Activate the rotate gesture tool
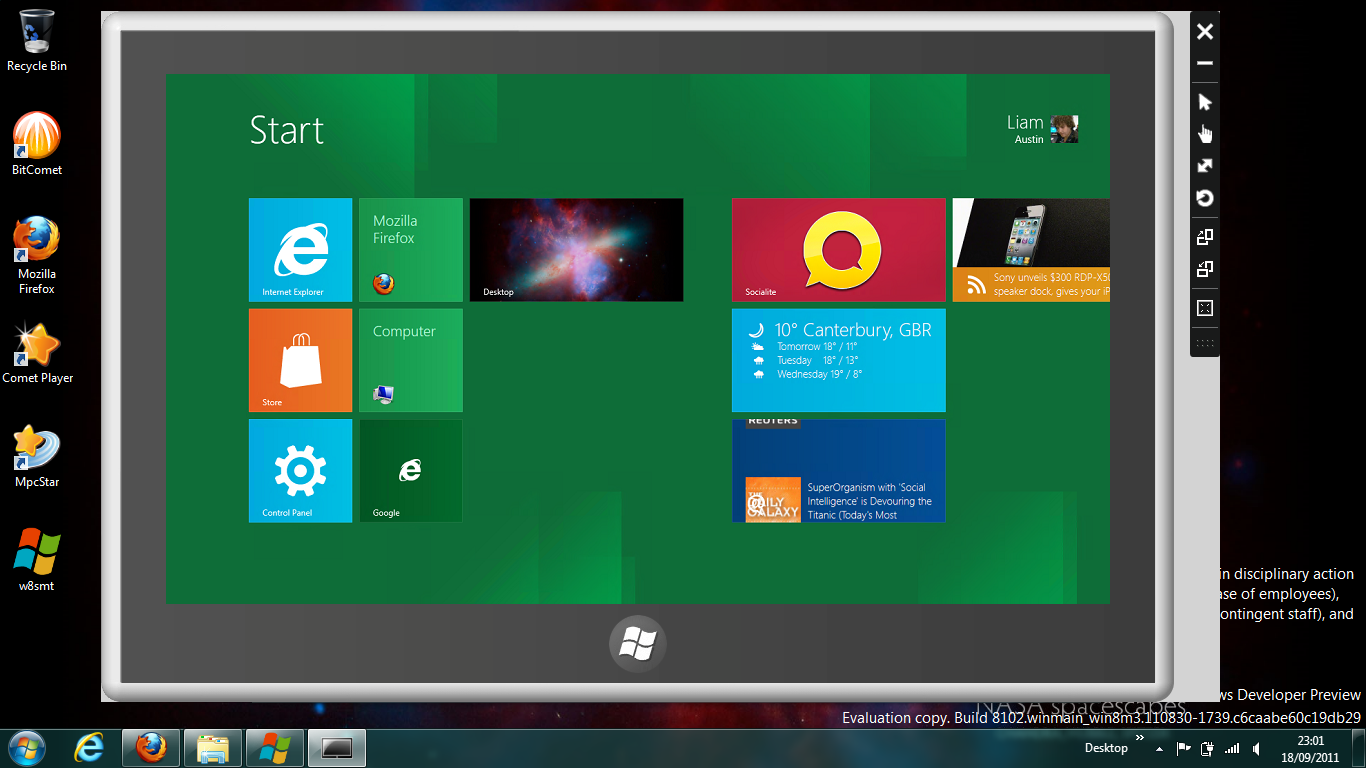The image size is (1366, 768). pos(1204,199)
